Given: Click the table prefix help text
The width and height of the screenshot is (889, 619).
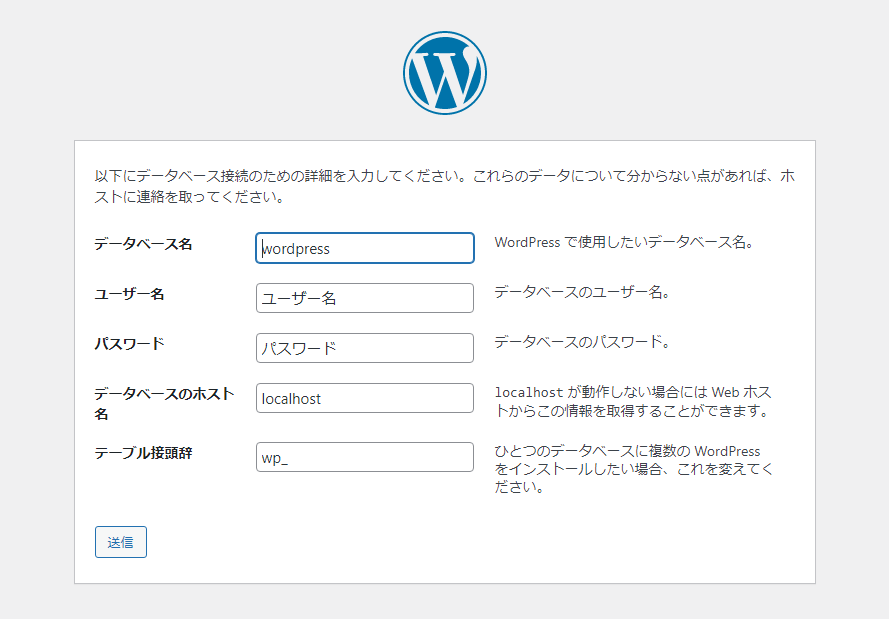Looking at the screenshot, I should click(x=633, y=469).
